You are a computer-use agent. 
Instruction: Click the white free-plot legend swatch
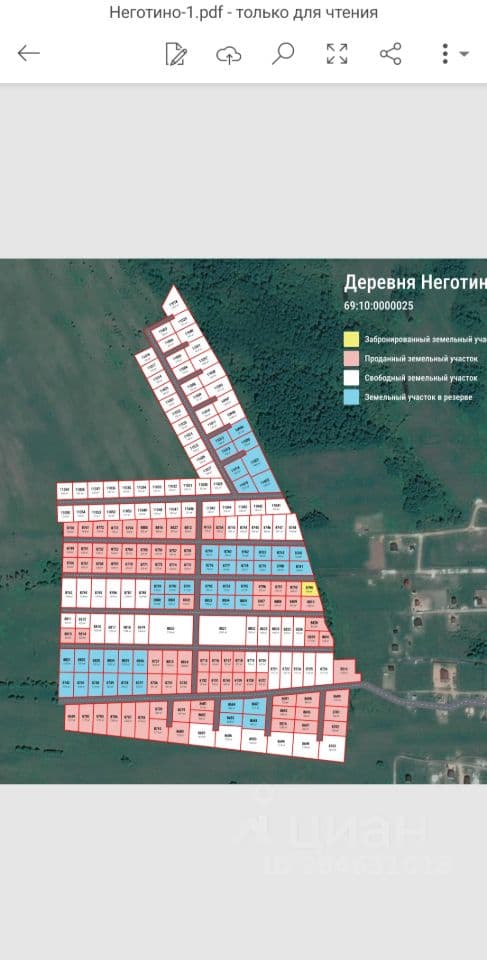pyautogui.click(x=351, y=378)
